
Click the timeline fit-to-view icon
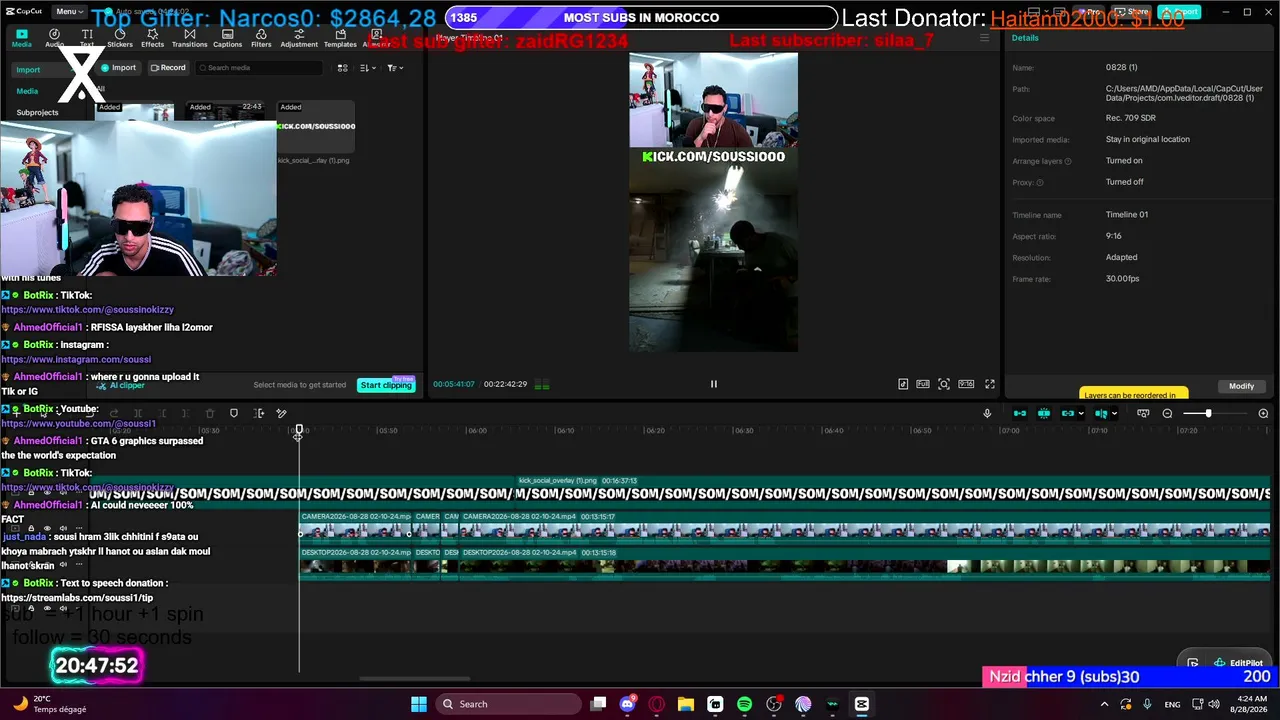point(1143,413)
